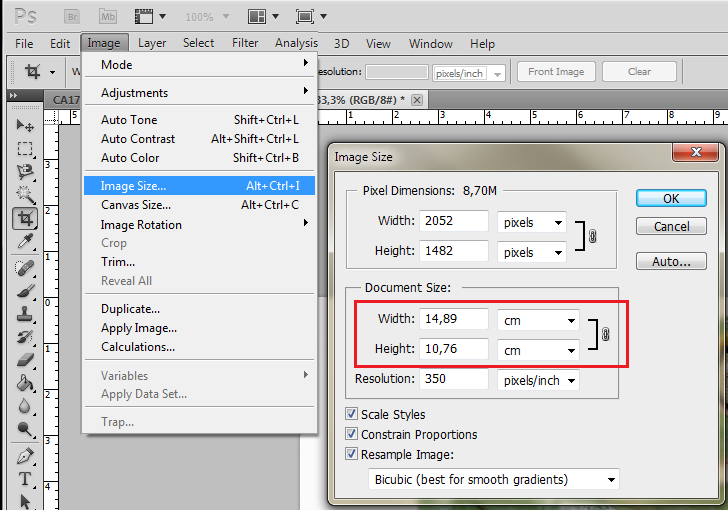The image size is (728, 510).
Task: Open the Resolution pixels/inch dropdown
Action: 539,380
